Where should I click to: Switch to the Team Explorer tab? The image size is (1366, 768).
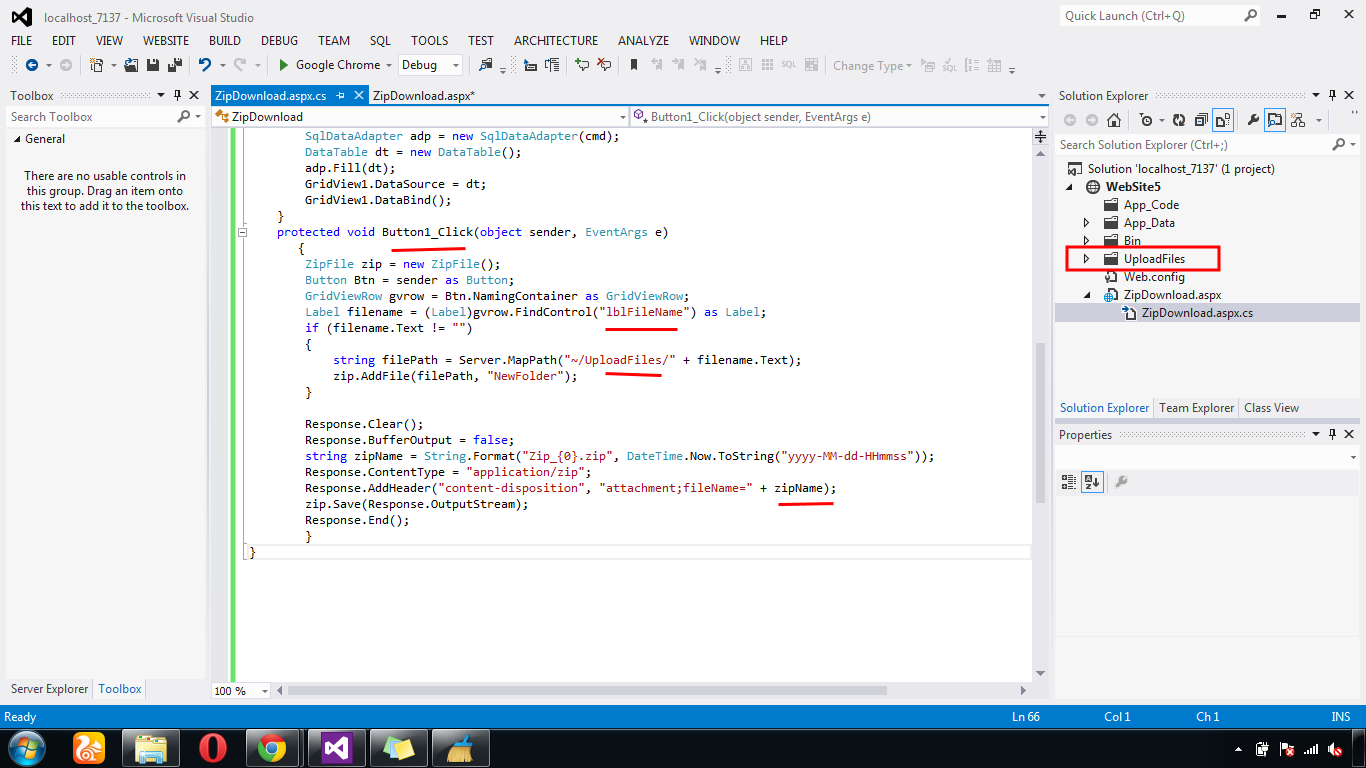pyautogui.click(x=1197, y=408)
